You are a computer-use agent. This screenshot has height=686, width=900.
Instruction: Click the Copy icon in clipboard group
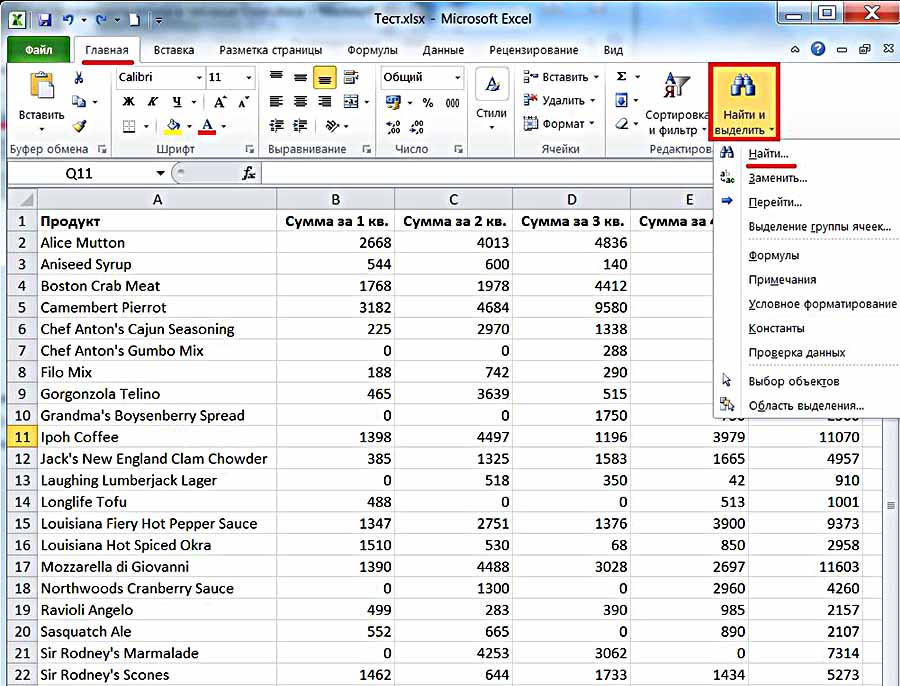tap(79, 102)
